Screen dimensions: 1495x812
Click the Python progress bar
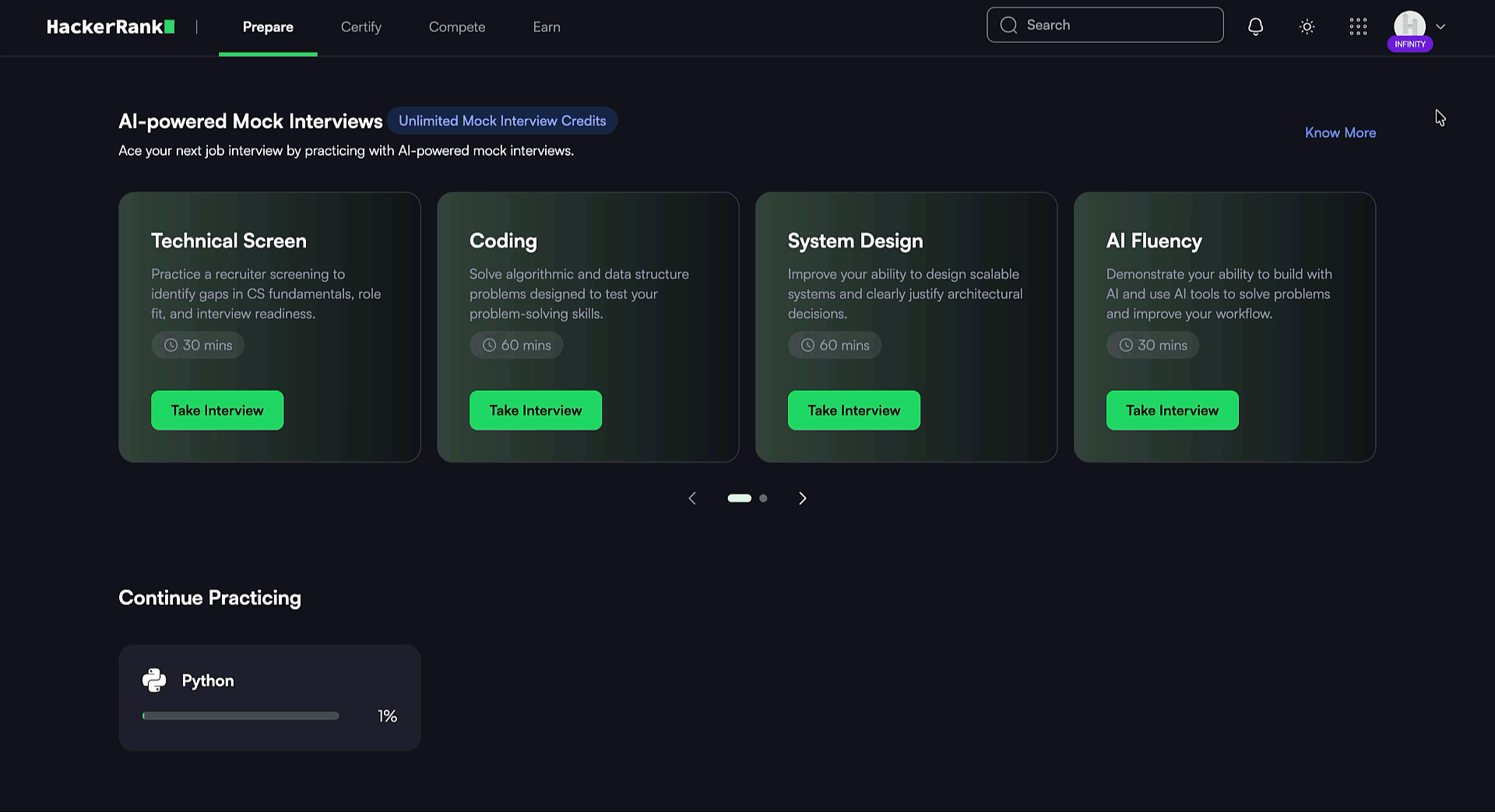[x=241, y=716]
